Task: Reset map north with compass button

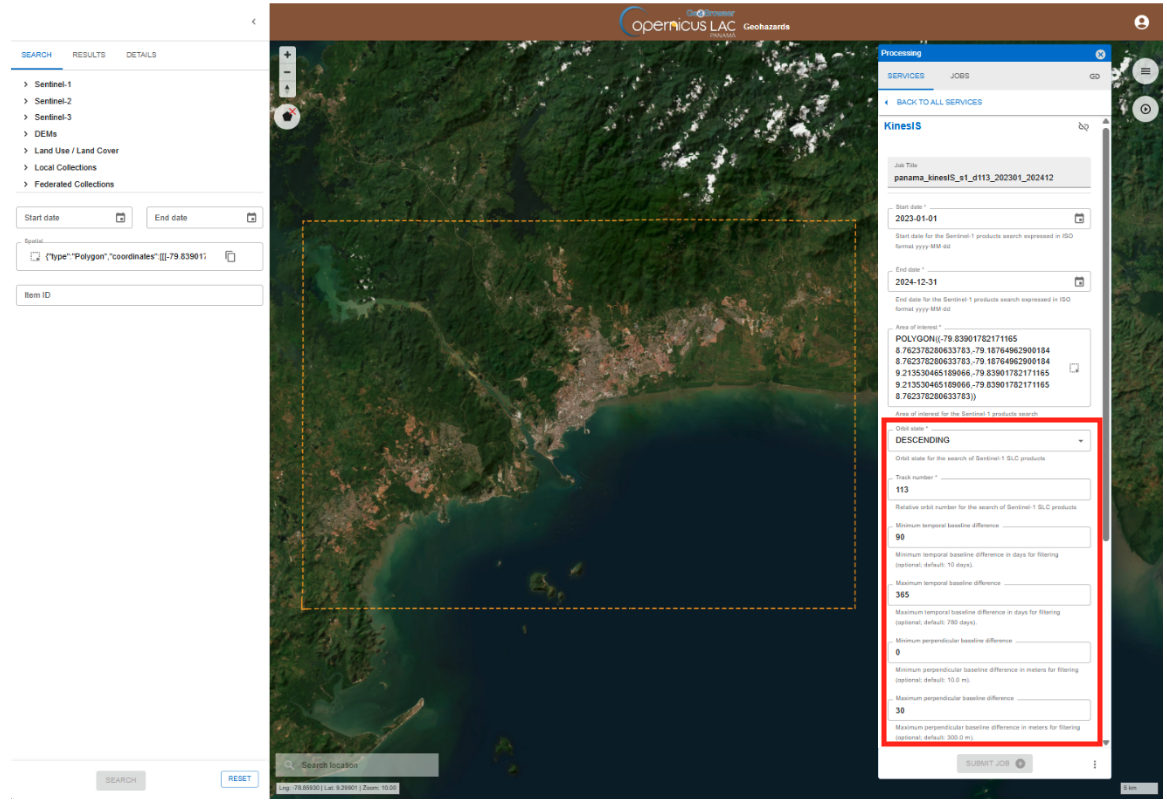Action: (x=288, y=89)
